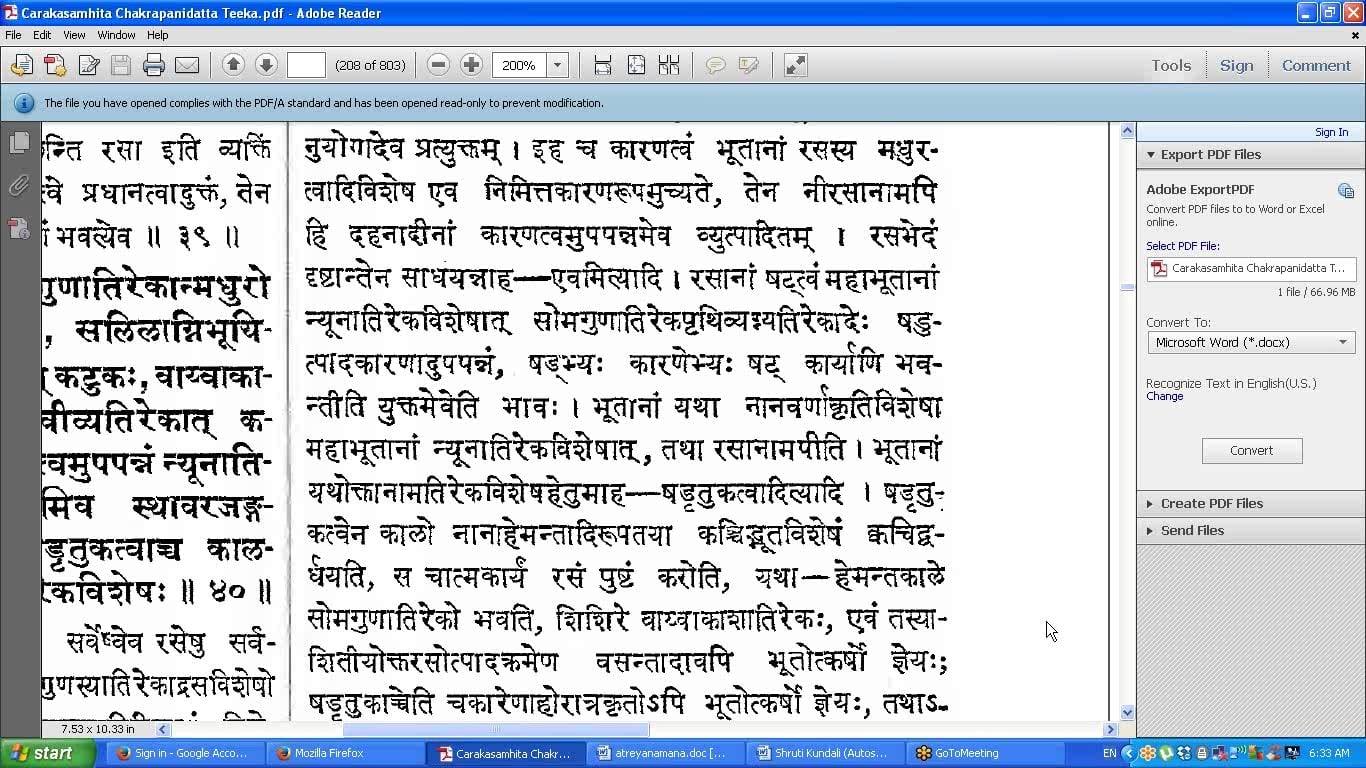Click the Convert button
Screen dimensions: 1366x768
coord(1252,451)
